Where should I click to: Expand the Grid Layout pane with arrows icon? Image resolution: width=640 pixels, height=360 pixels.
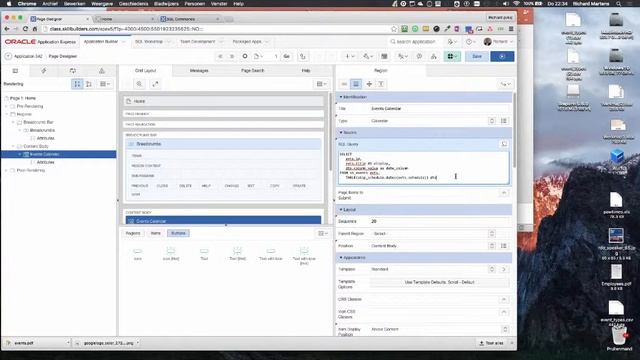click(155, 84)
